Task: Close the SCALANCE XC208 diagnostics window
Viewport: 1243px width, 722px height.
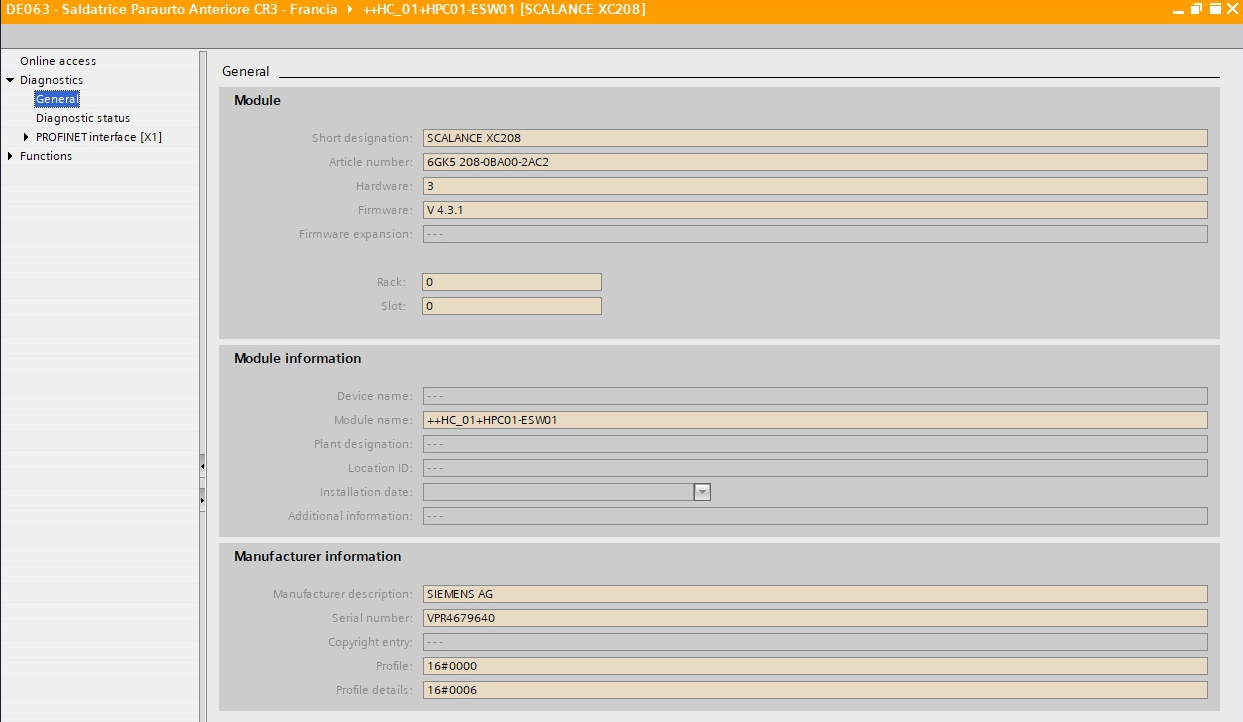Action: coord(1232,9)
